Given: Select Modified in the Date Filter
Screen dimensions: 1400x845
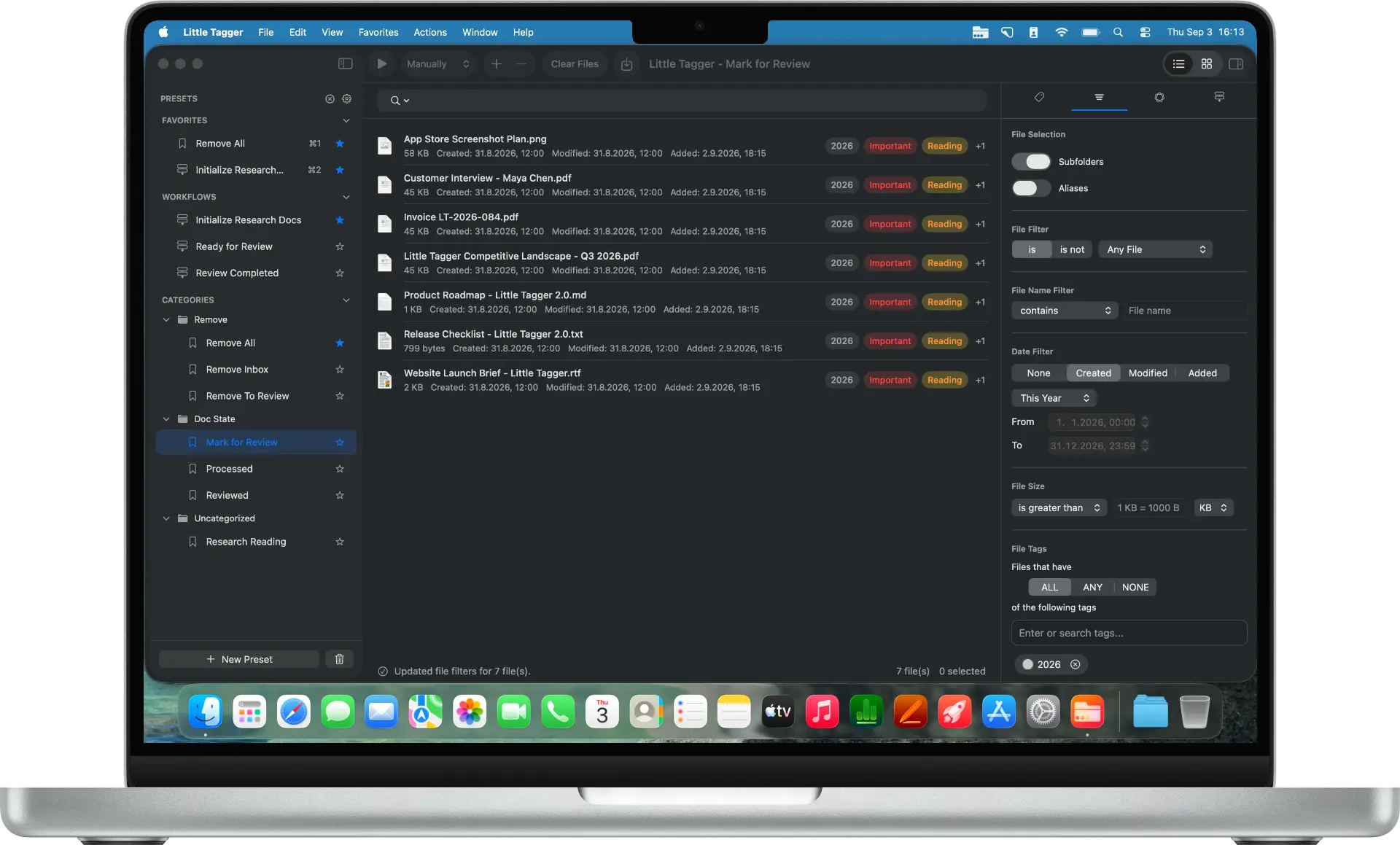Looking at the screenshot, I should click(1148, 373).
